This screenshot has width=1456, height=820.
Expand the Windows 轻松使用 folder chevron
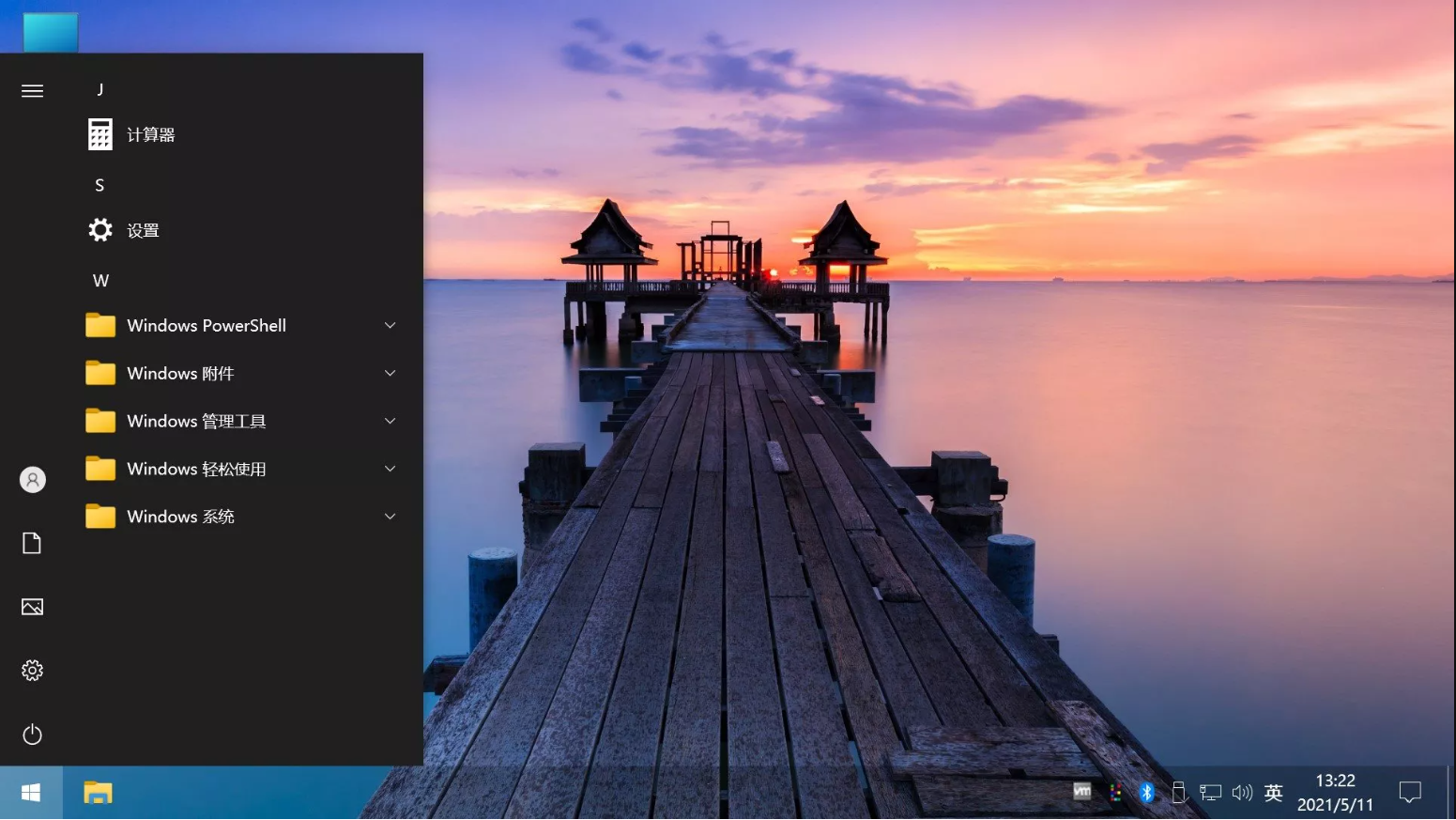[391, 469]
